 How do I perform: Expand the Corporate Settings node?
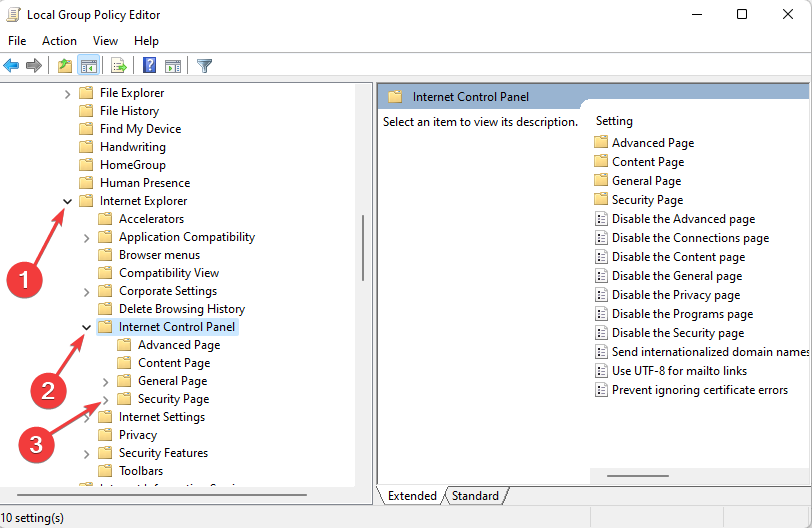[x=86, y=292]
